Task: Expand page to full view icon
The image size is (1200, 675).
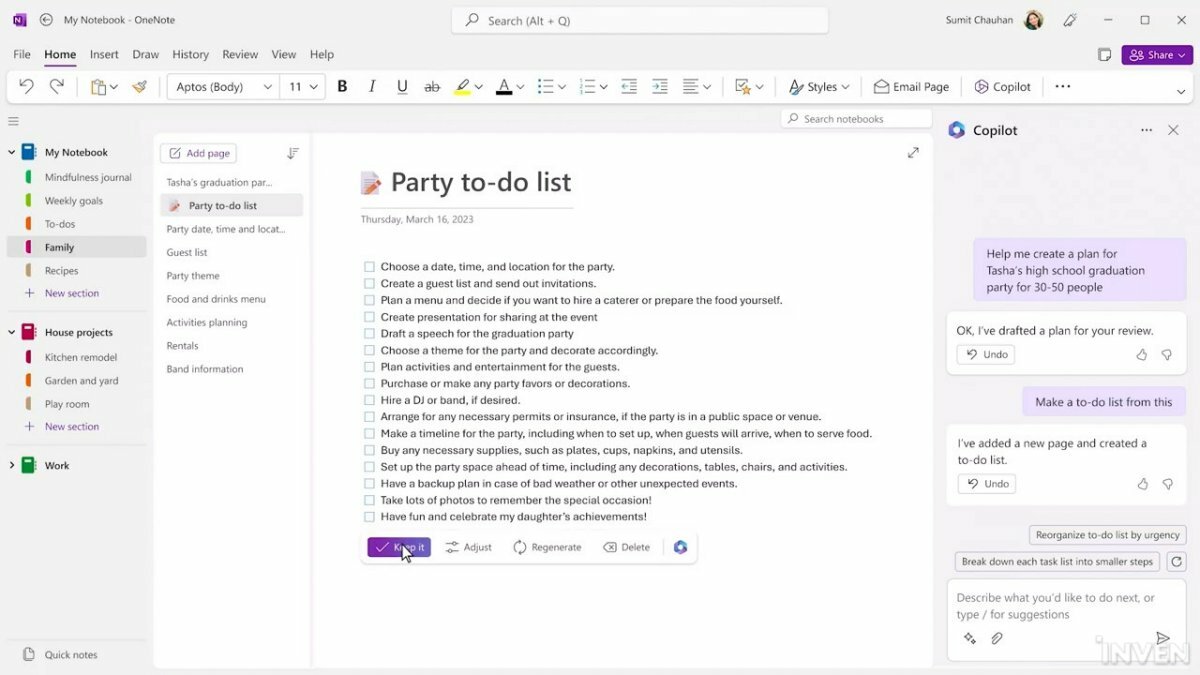Action: [913, 152]
